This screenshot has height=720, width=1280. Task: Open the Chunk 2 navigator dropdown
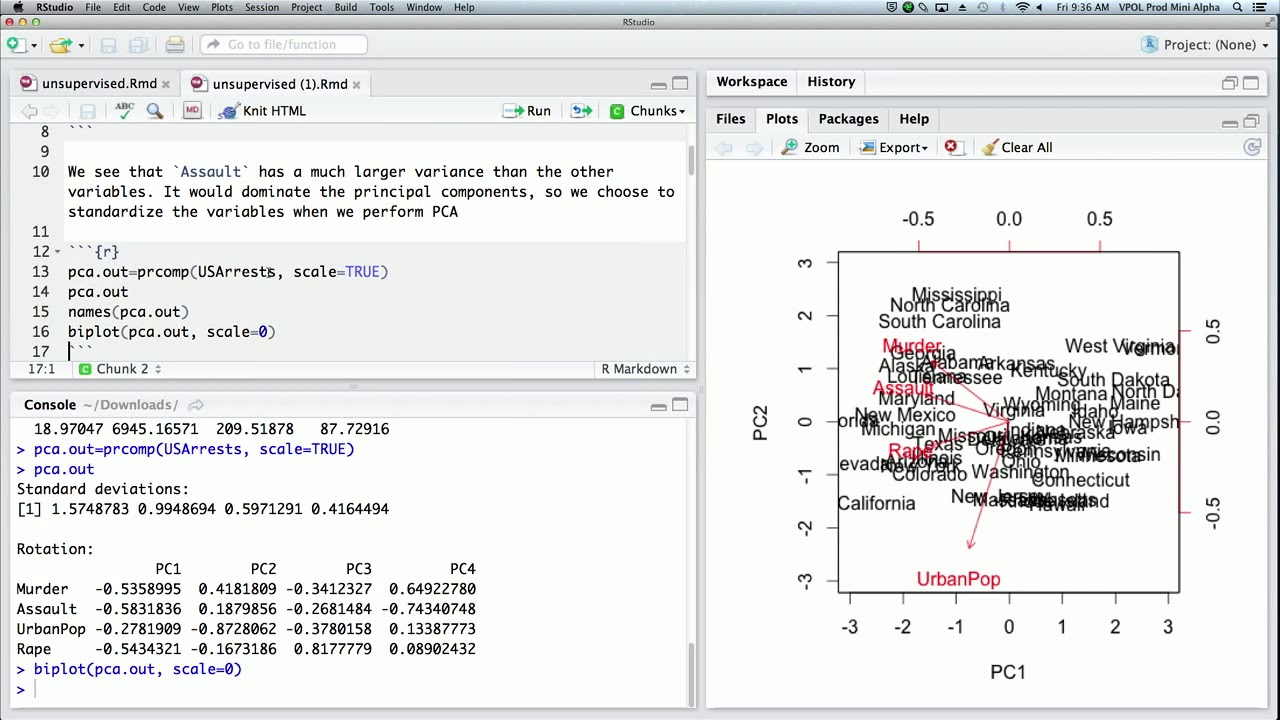[120, 369]
